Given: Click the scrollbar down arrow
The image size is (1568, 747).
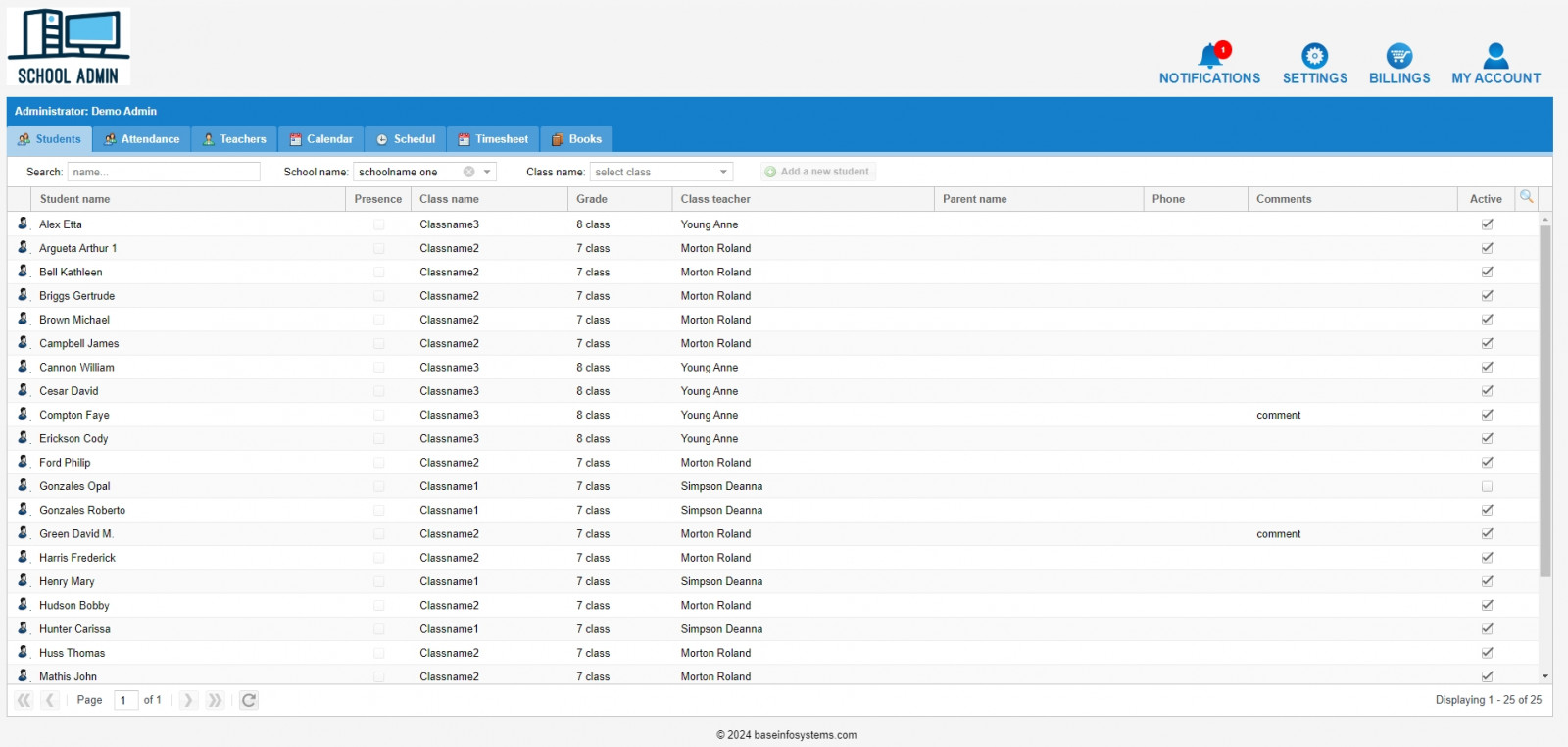Looking at the screenshot, I should click(1545, 676).
